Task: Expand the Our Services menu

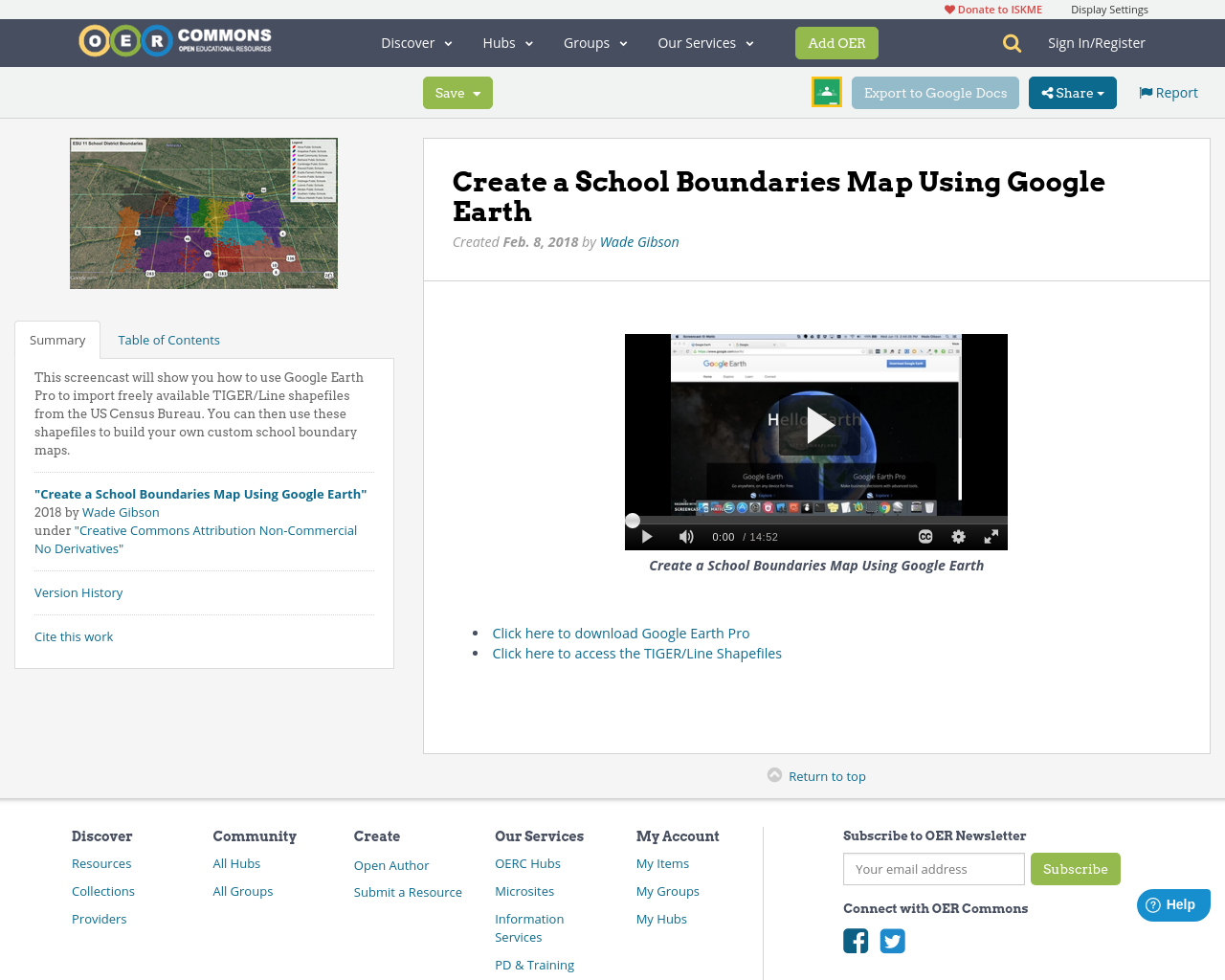Action: tap(704, 42)
